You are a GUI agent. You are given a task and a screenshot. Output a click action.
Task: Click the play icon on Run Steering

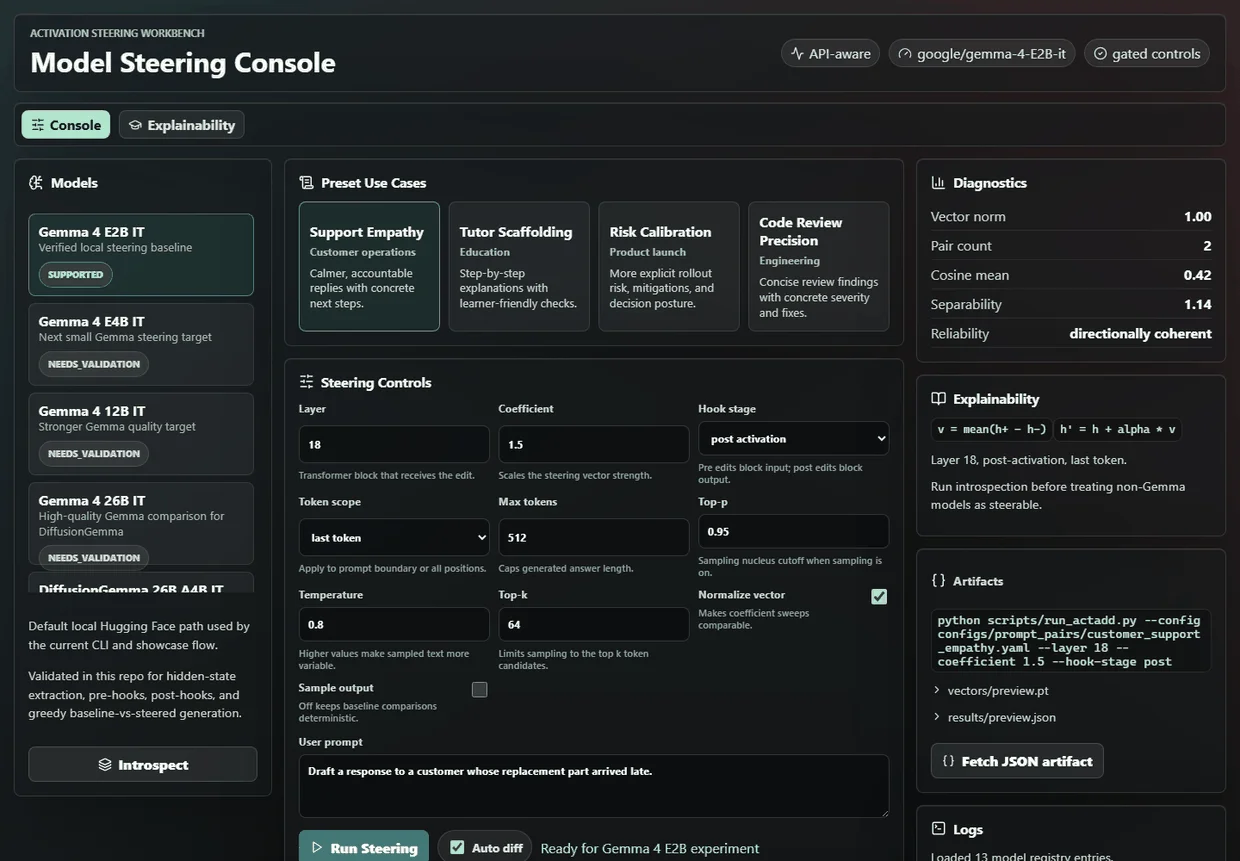click(x=317, y=848)
